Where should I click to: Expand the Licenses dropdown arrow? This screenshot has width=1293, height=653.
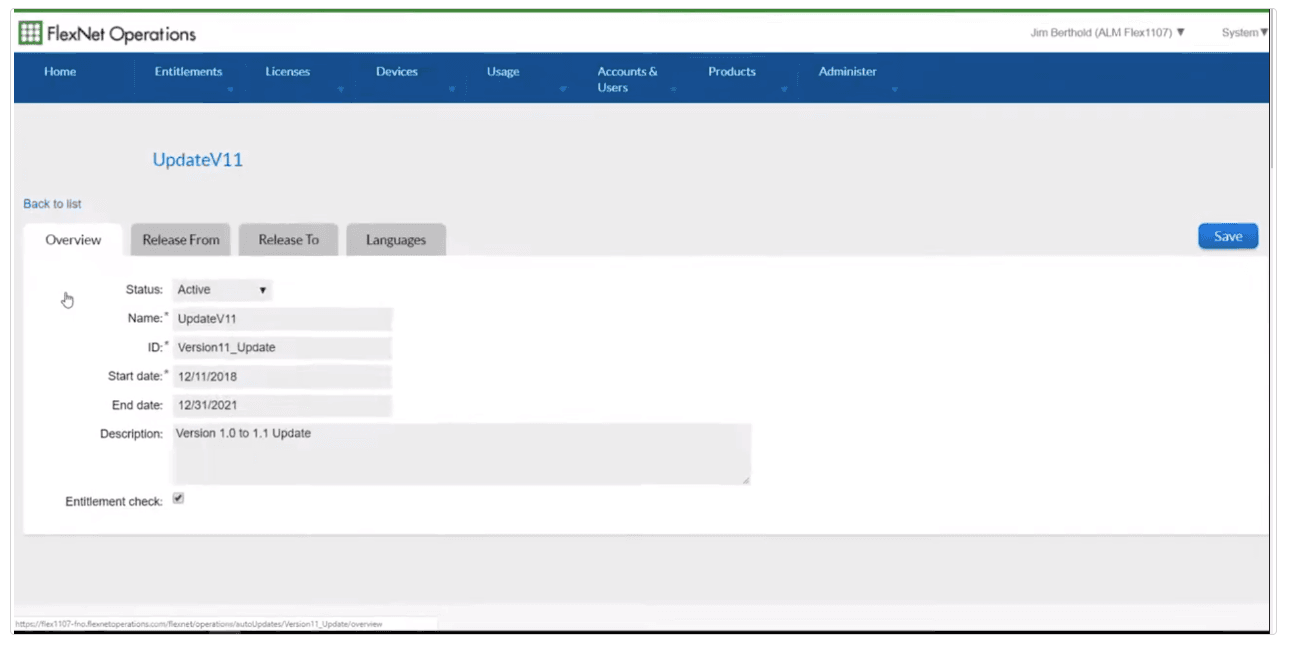coord(341,90)
